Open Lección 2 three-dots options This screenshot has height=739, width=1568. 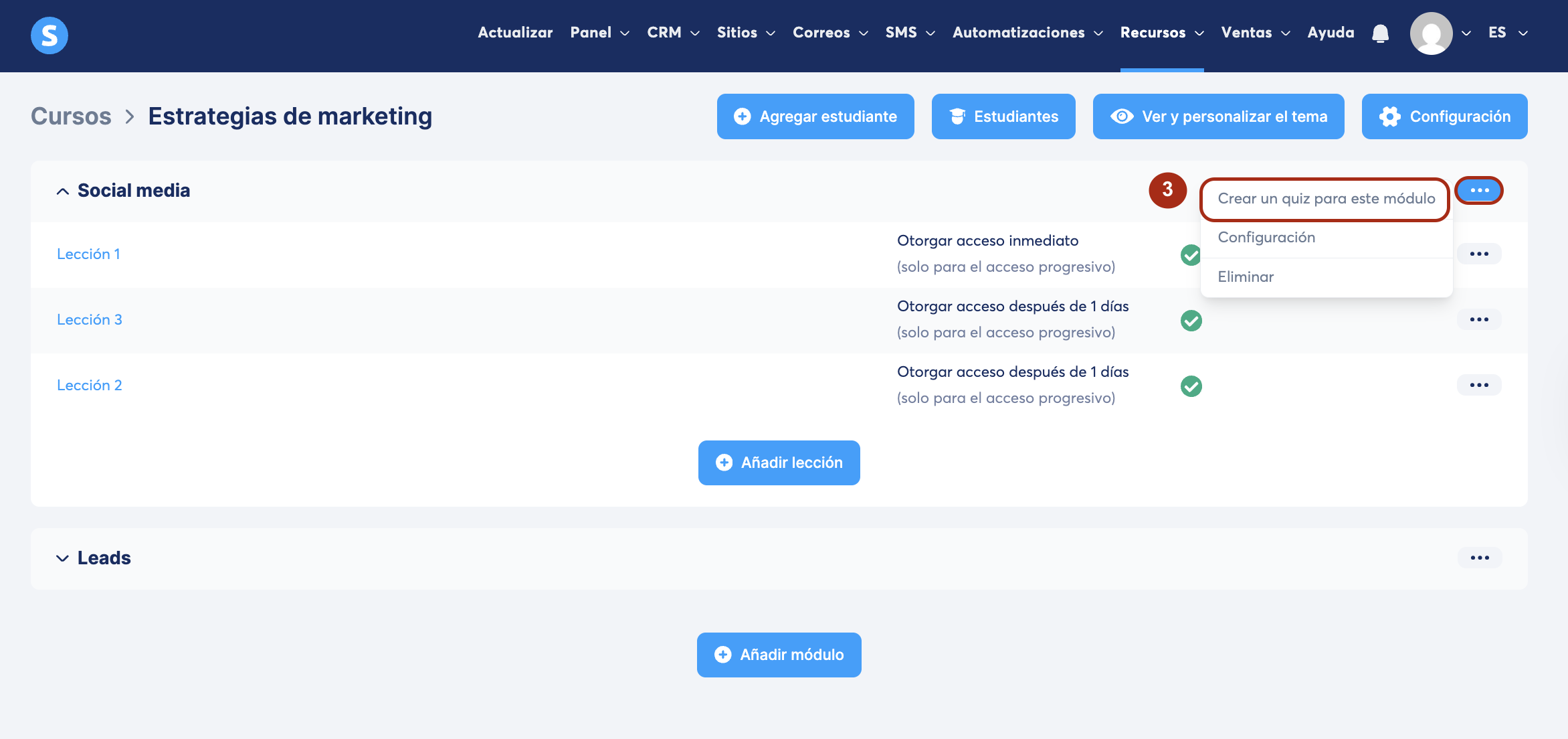click(1479, 386)
